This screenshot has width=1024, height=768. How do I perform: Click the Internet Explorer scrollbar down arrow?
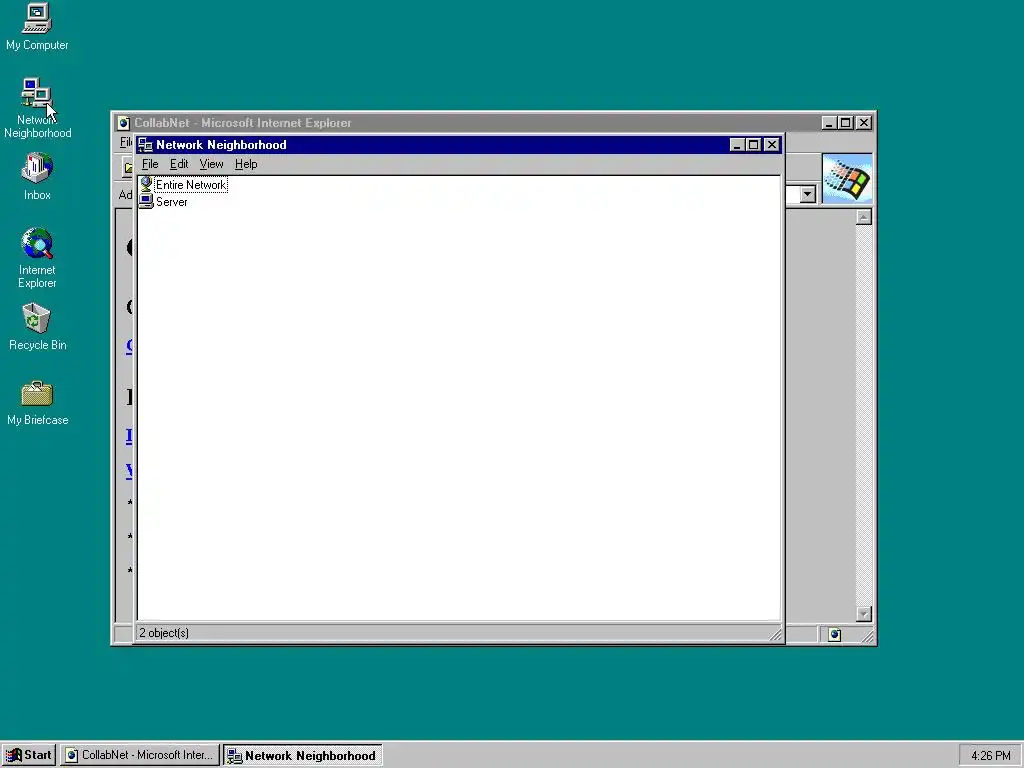click(863, 614)
